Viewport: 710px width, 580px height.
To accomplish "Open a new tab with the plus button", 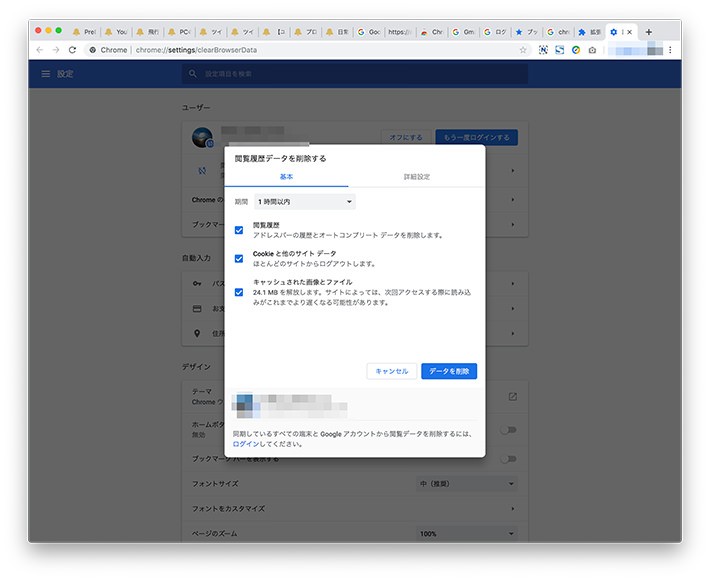I will [649, 32].
